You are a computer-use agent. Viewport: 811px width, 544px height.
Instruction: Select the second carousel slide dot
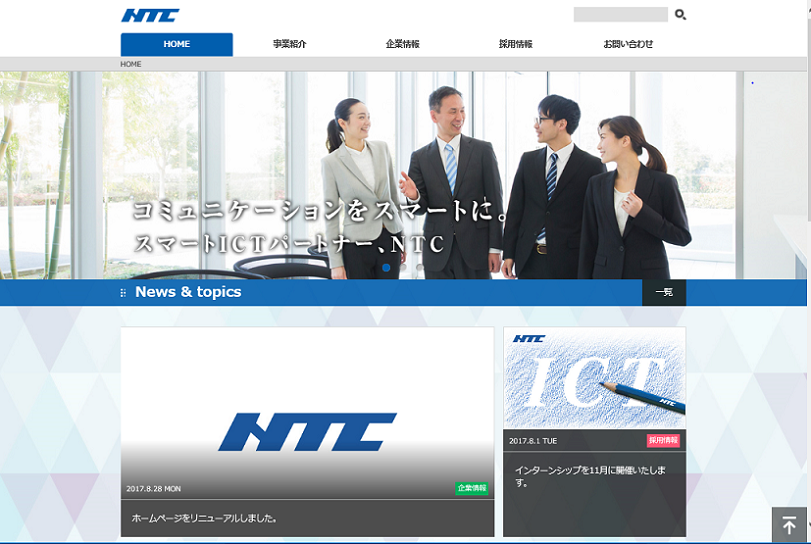(403, 267)
